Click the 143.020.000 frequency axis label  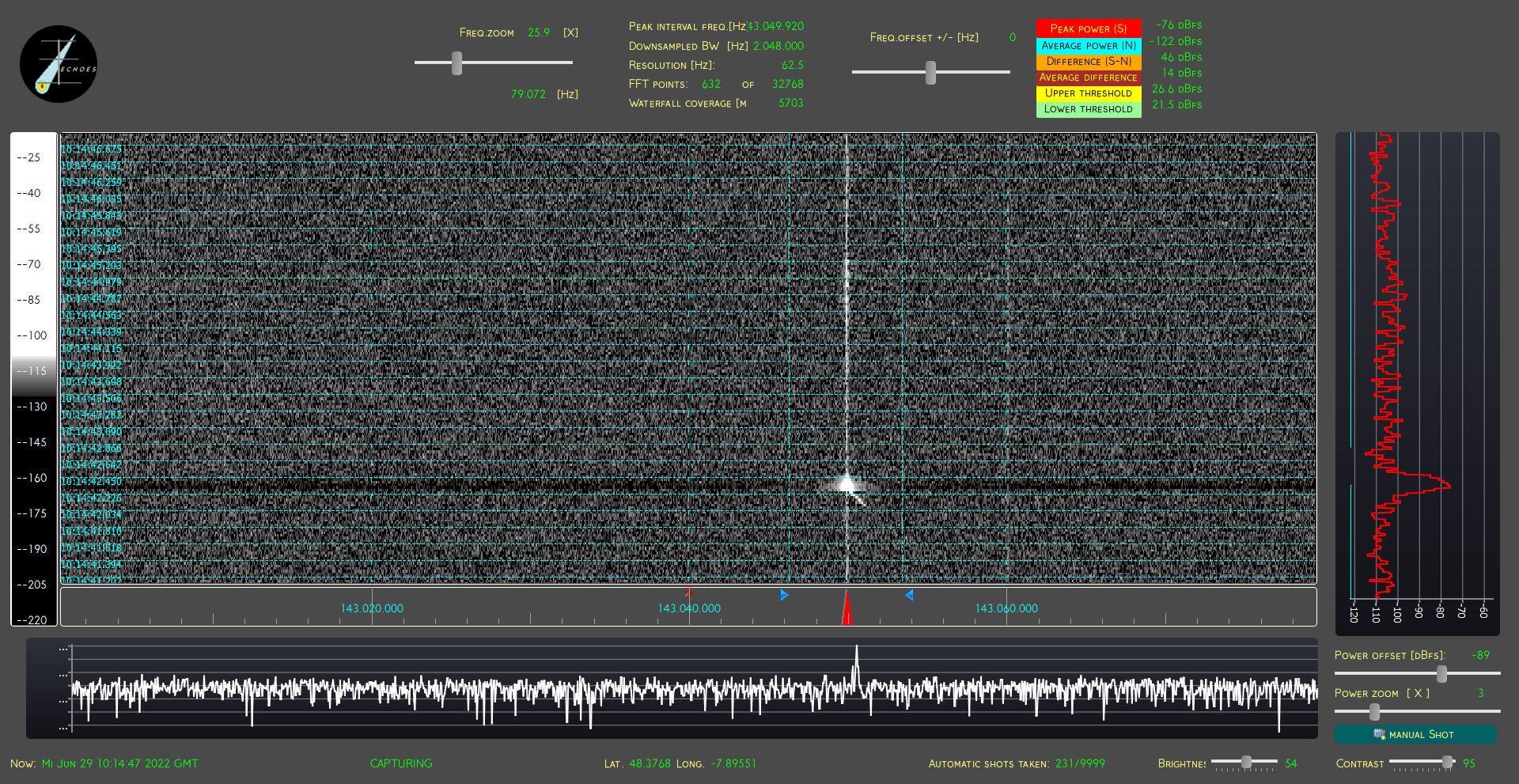(372, 608)
